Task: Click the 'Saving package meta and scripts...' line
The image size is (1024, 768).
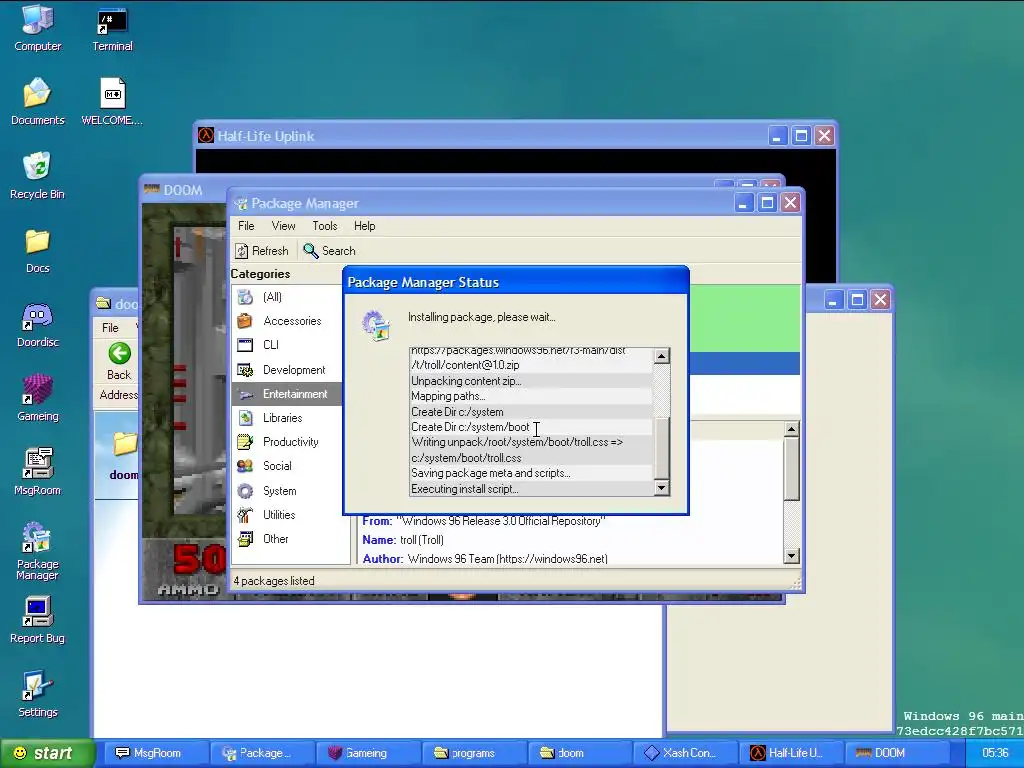Action: click(531, 473)
